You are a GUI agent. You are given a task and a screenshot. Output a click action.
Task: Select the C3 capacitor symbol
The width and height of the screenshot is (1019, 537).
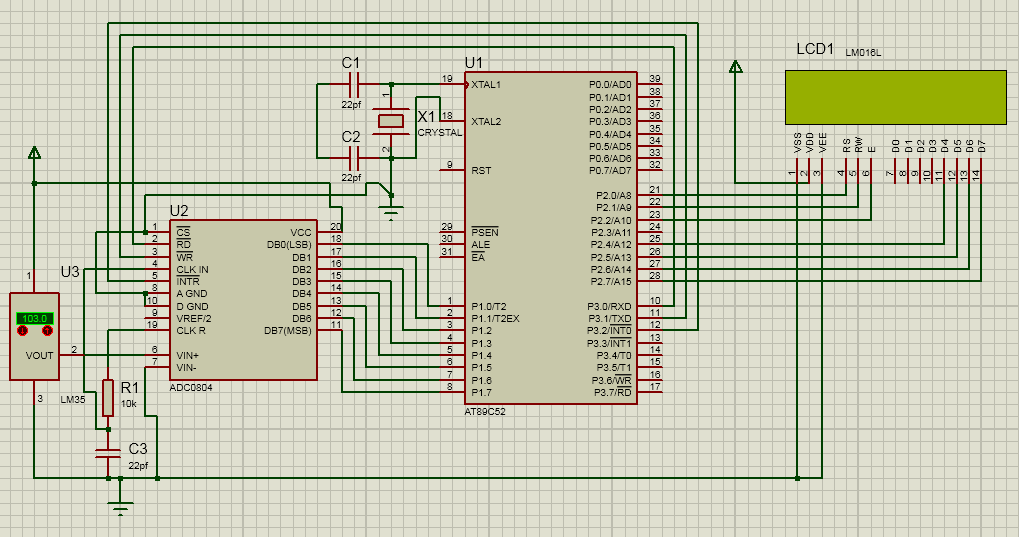click(109, 453)
